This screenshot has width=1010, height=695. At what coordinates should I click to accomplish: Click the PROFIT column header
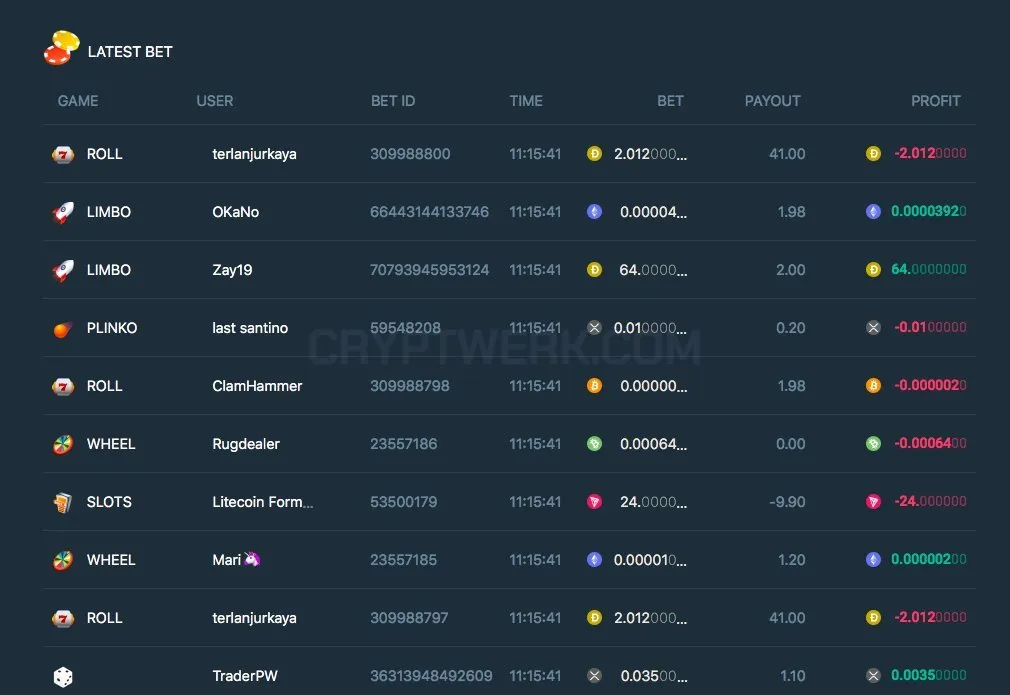pyautogui.click(x=935, y=101)
